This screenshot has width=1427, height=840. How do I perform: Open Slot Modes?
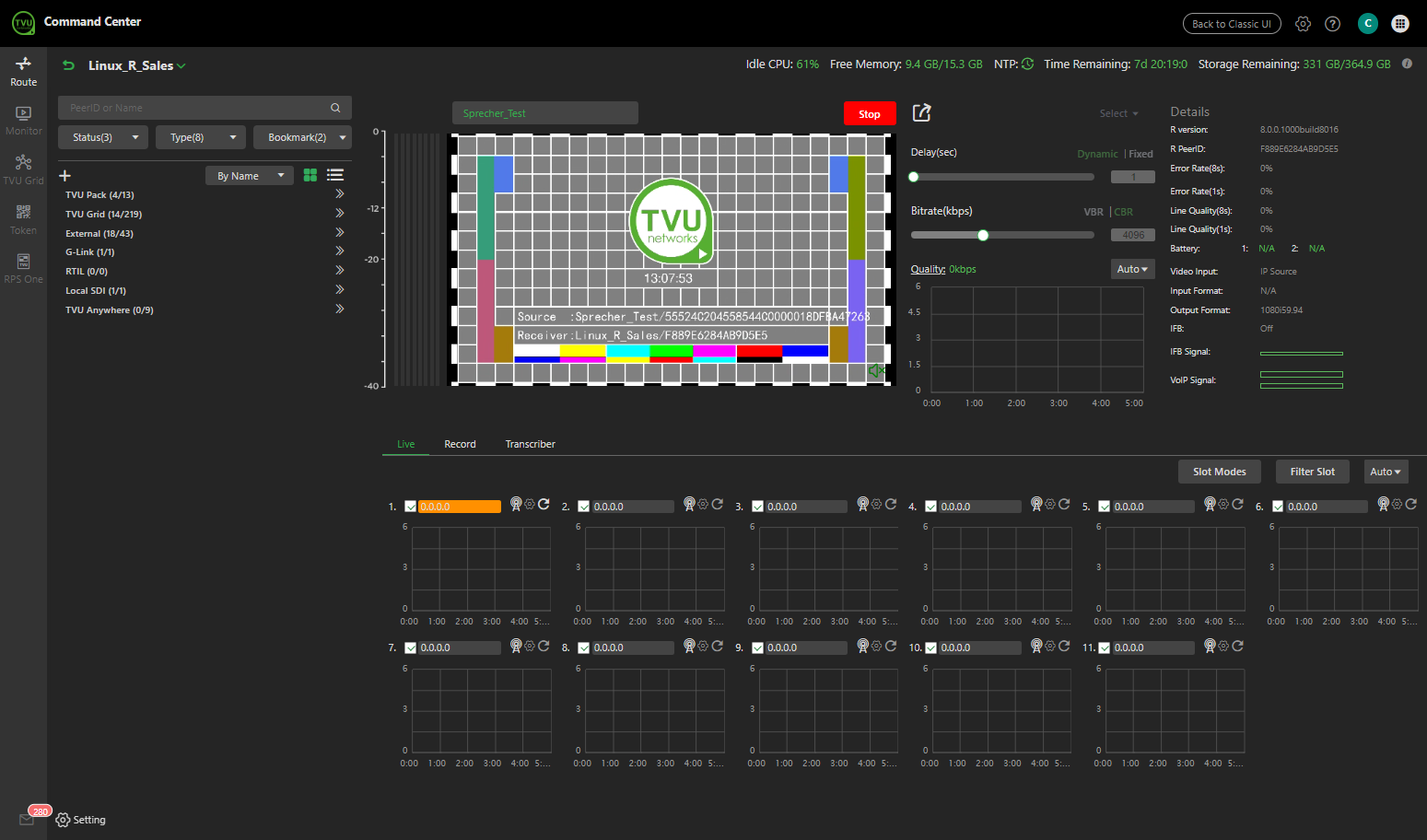click(1219, 472)
